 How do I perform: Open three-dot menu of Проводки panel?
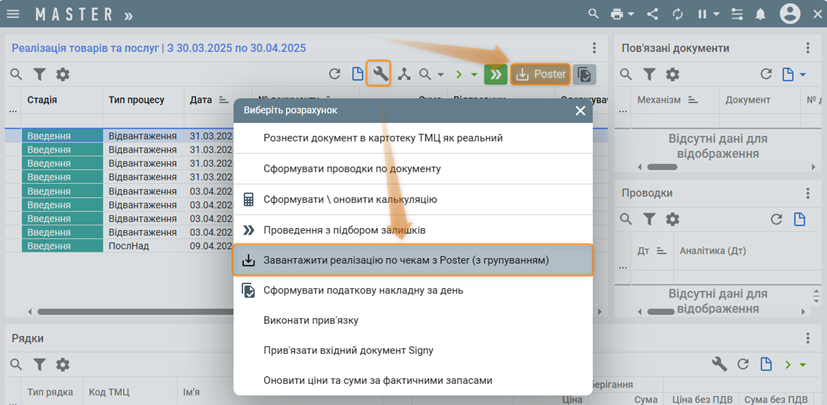click(807, 194)
